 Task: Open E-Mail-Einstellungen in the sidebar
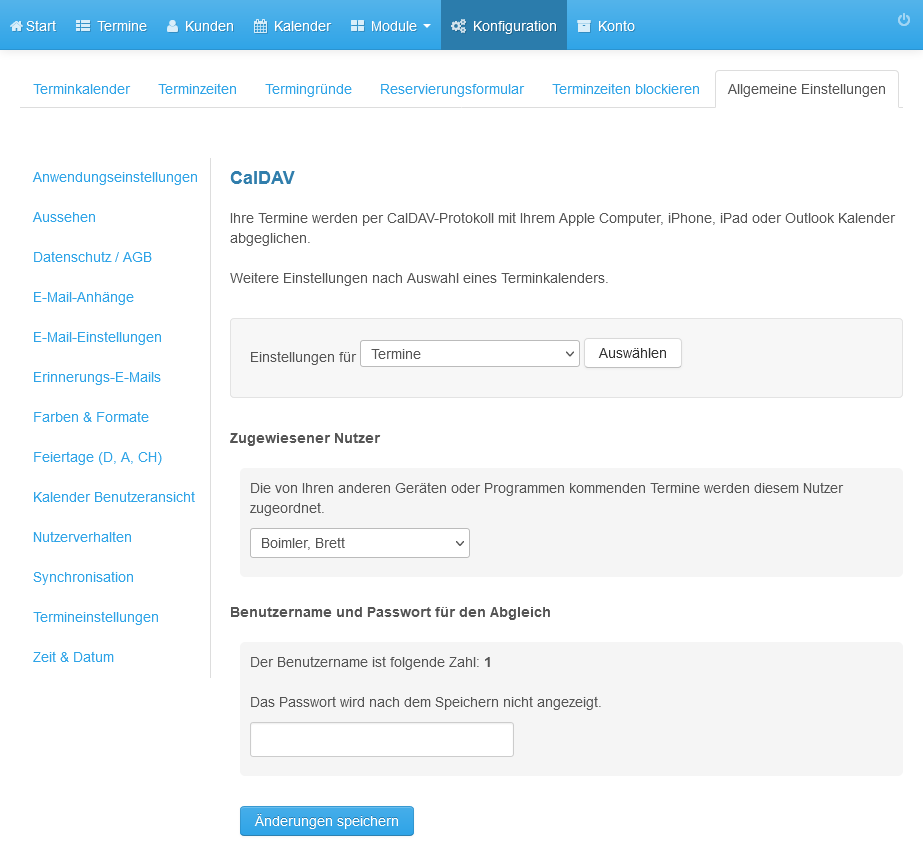coord(97,337)
